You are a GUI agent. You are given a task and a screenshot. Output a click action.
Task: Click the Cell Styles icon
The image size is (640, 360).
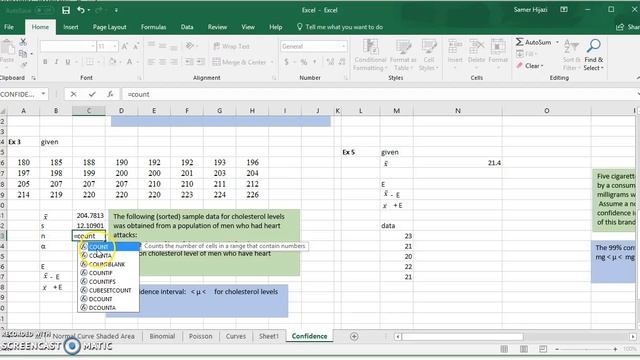tap(429, 47)
